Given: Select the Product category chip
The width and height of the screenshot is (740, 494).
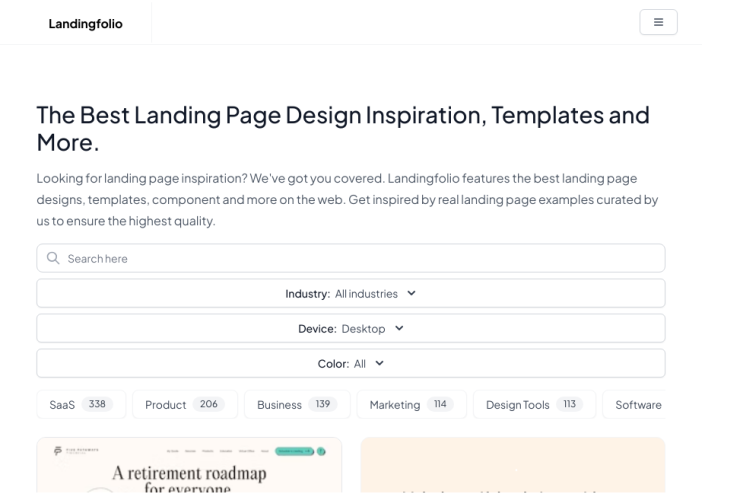Looking at the screenshot, I should (x=185, y=404).
